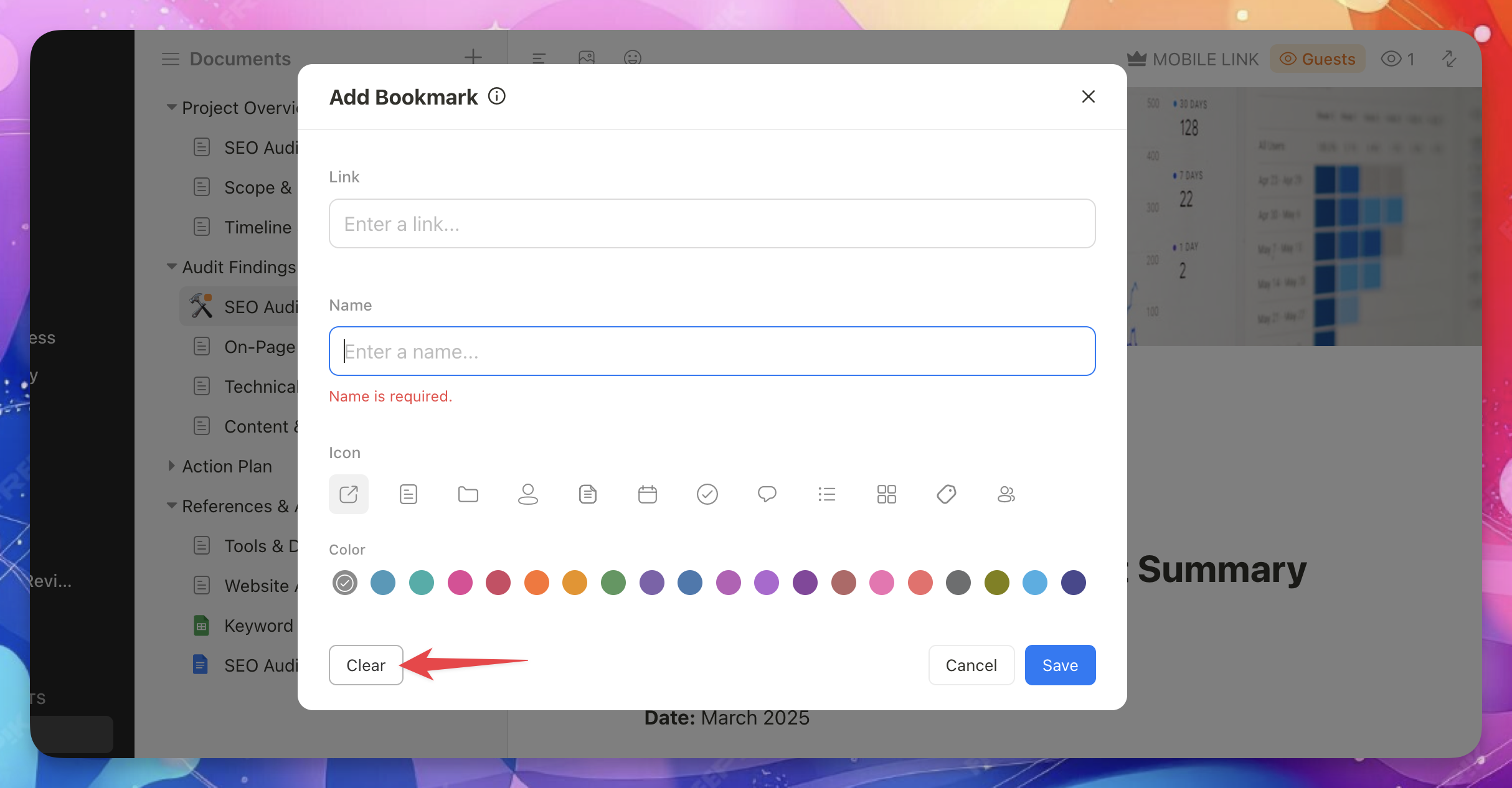Pick the speech bubble icon
The image size is (1512, 788).
(767, 494)
